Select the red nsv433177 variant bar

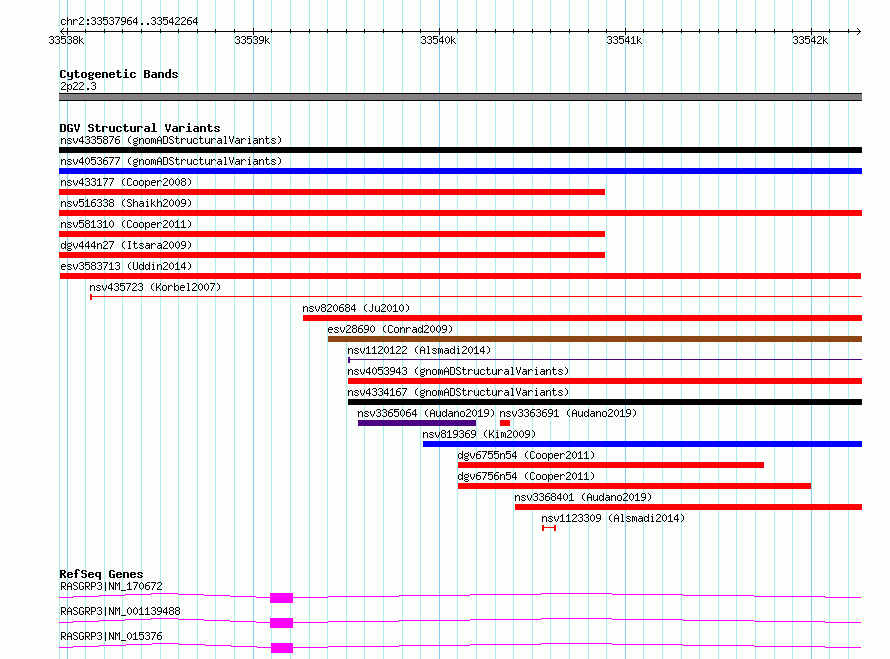coord(332,192)
